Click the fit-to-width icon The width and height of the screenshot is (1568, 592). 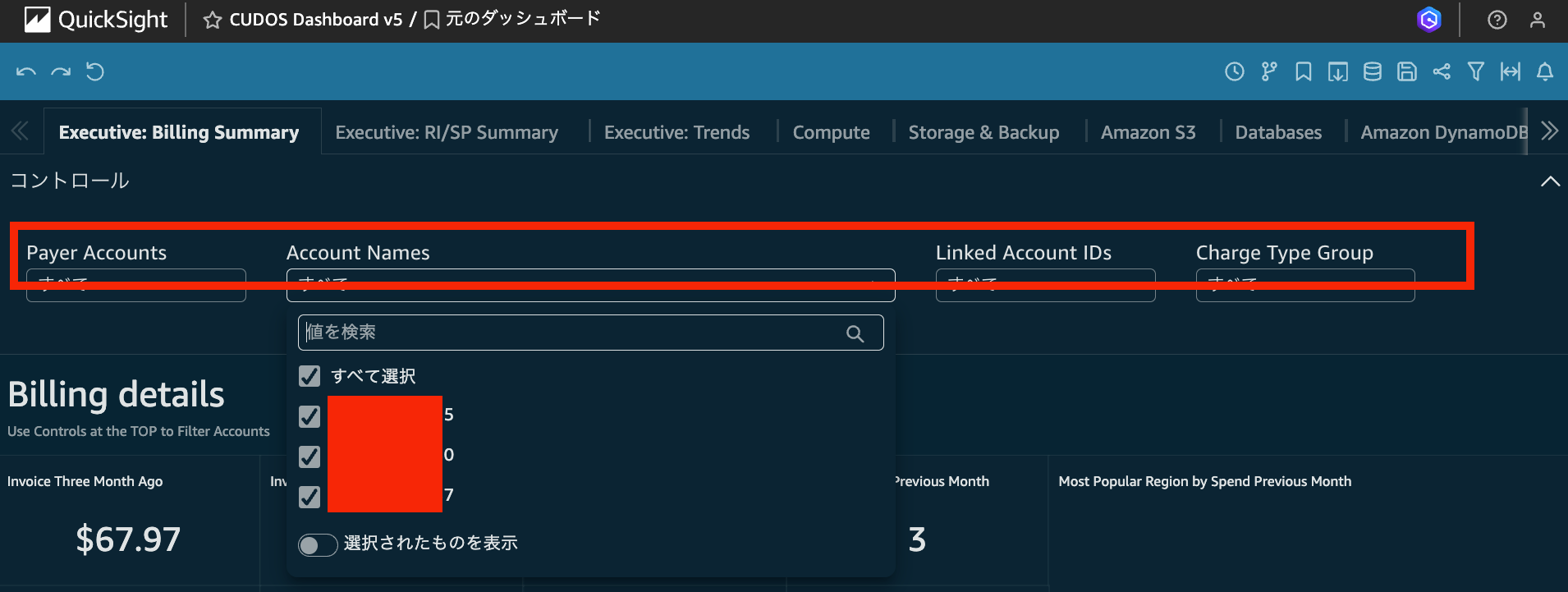[1511, 72]
